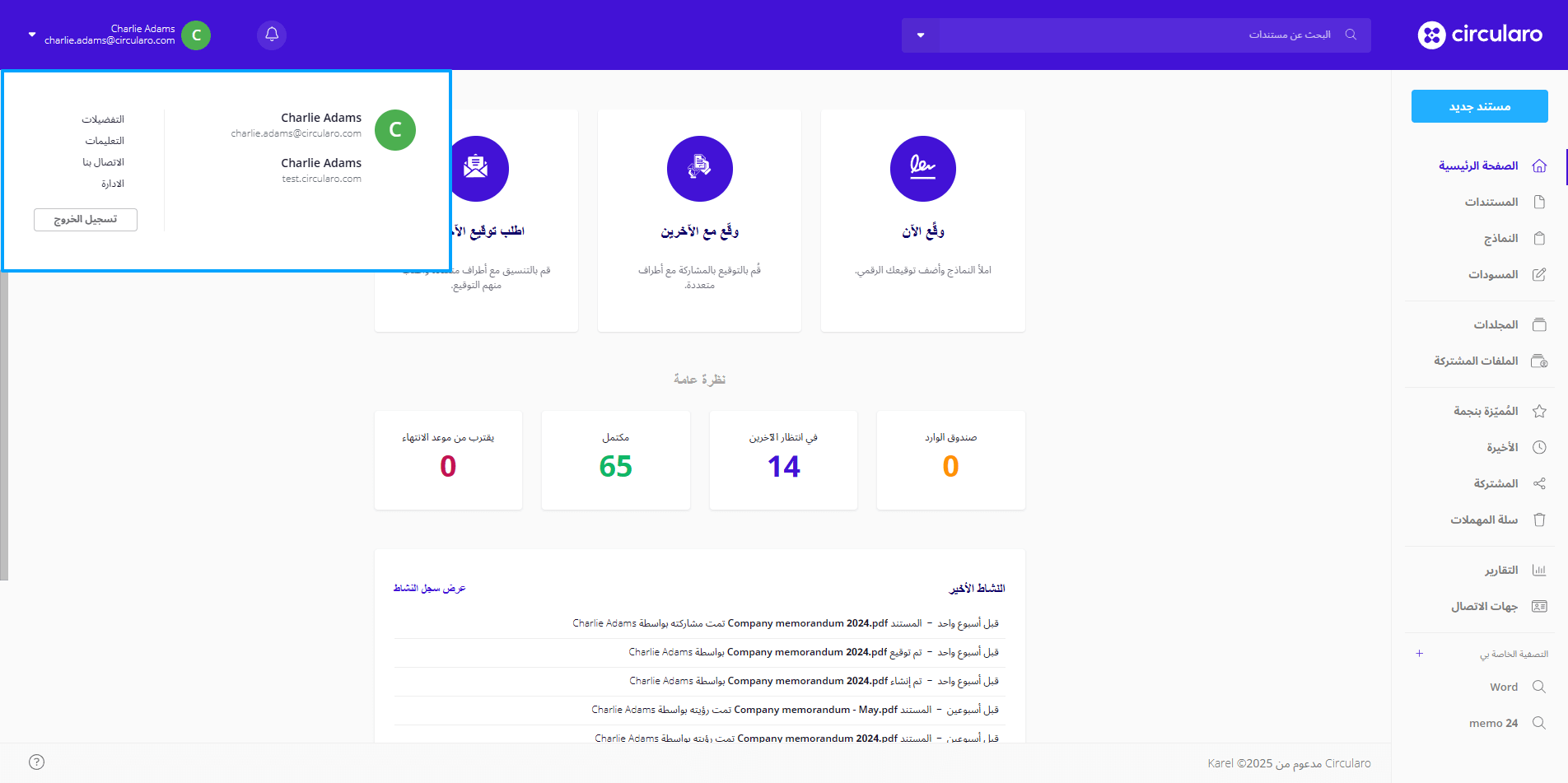Open Preferences (التفضيلات) in user menu

[103, 119]
